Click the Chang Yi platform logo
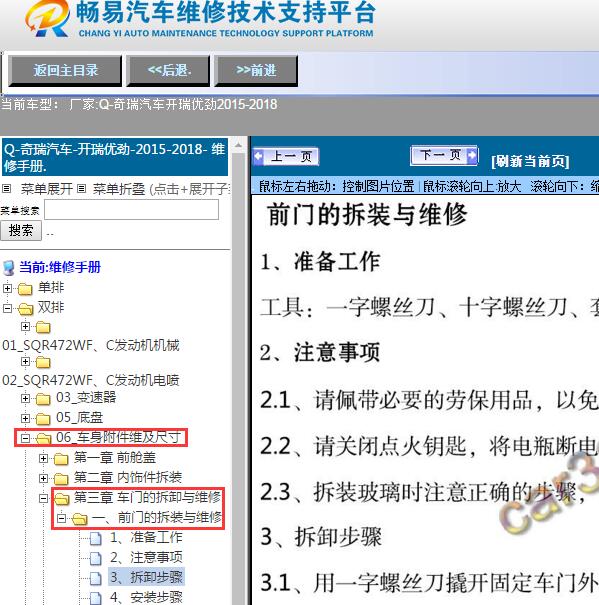This screenshot has height=605, width=599. pos(47,19)
